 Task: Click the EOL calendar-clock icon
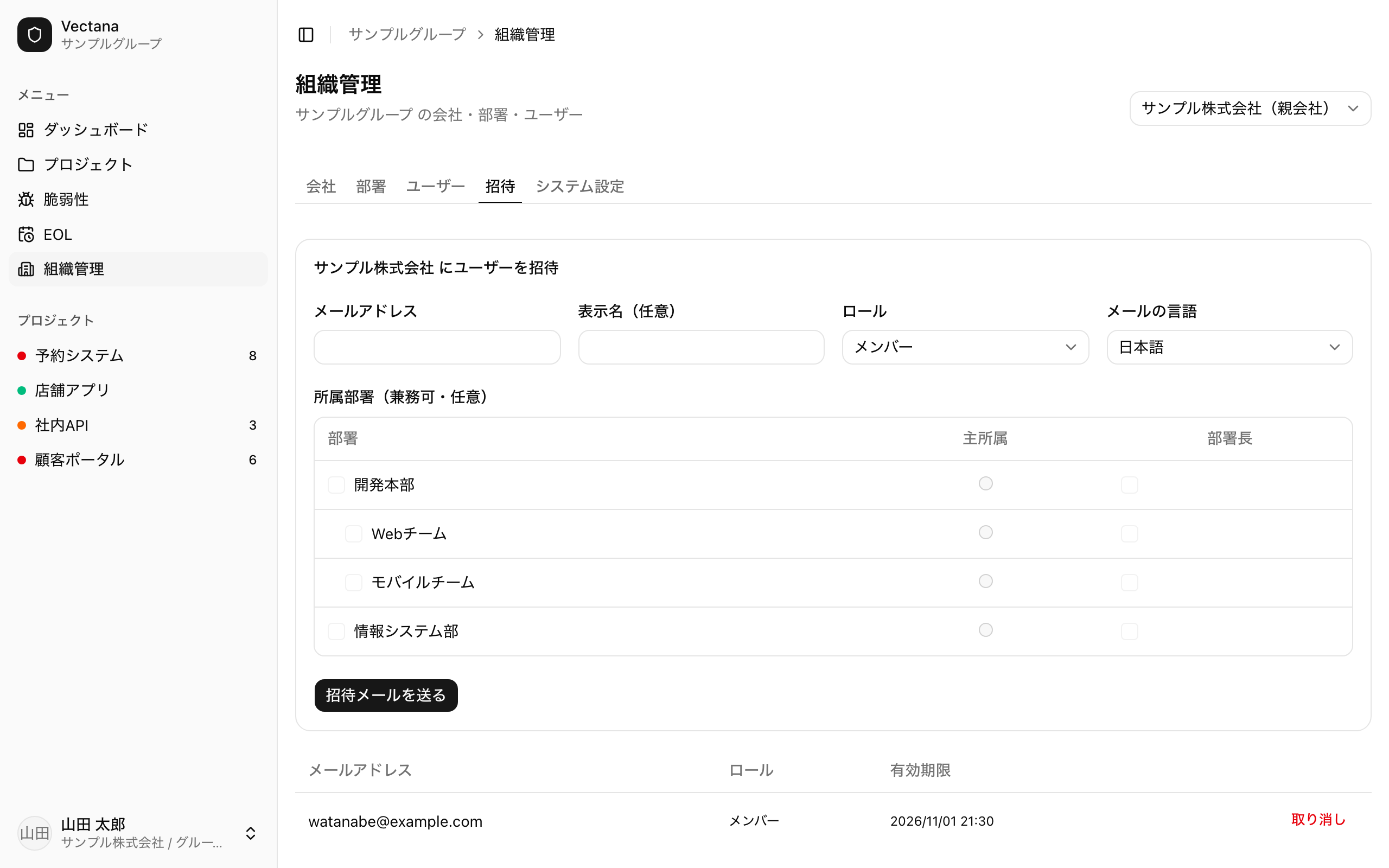pos(26,234)
